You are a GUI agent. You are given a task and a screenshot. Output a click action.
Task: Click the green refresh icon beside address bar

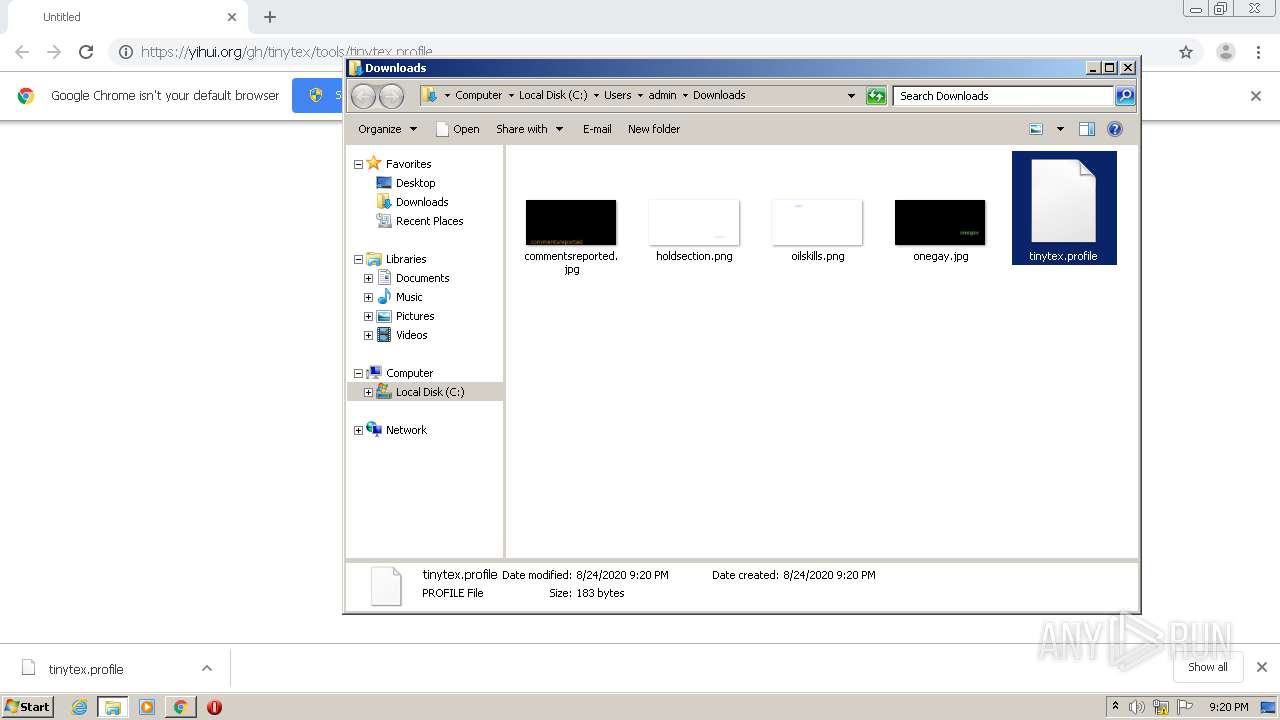(876, 96)
